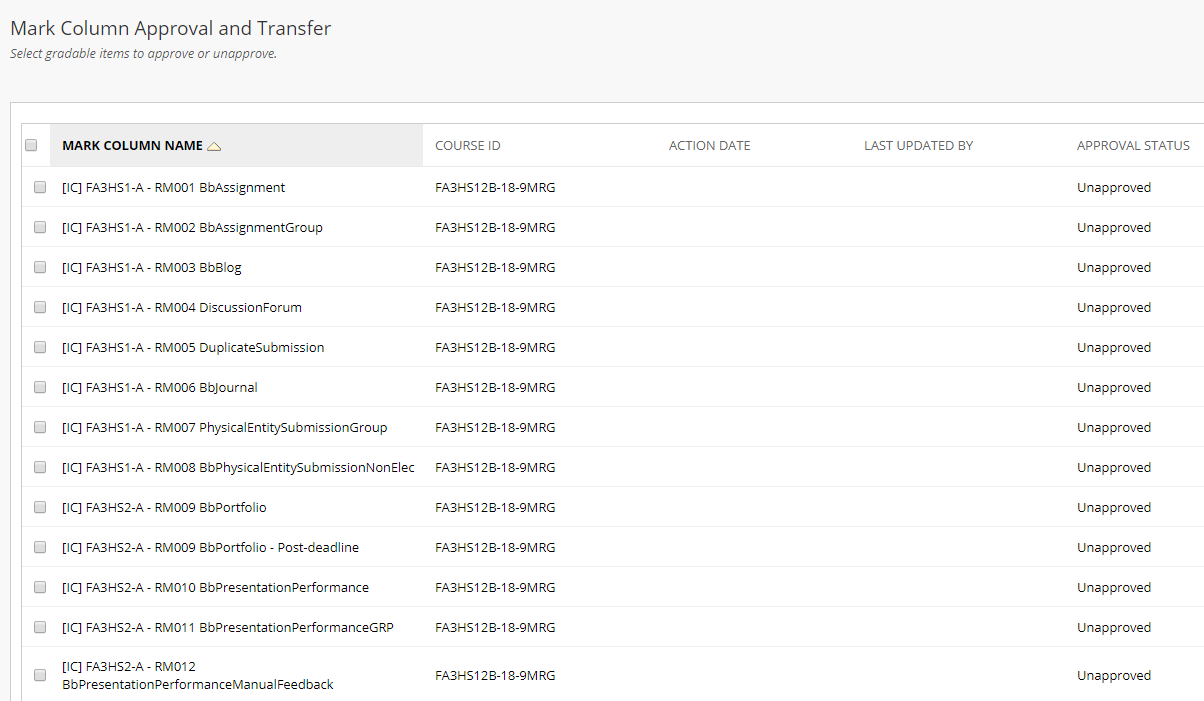Click the sort arrow beside Mark Column Name
The image size is (1204, 701).
[214, 146]
